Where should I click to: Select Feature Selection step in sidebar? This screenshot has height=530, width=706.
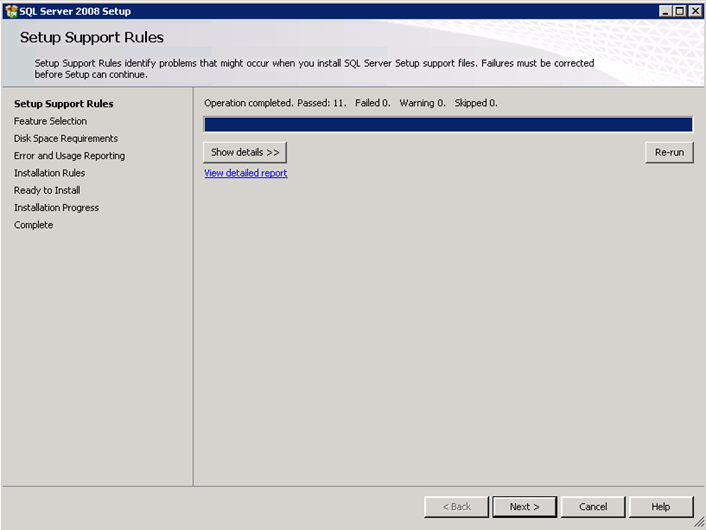point(50,121)
